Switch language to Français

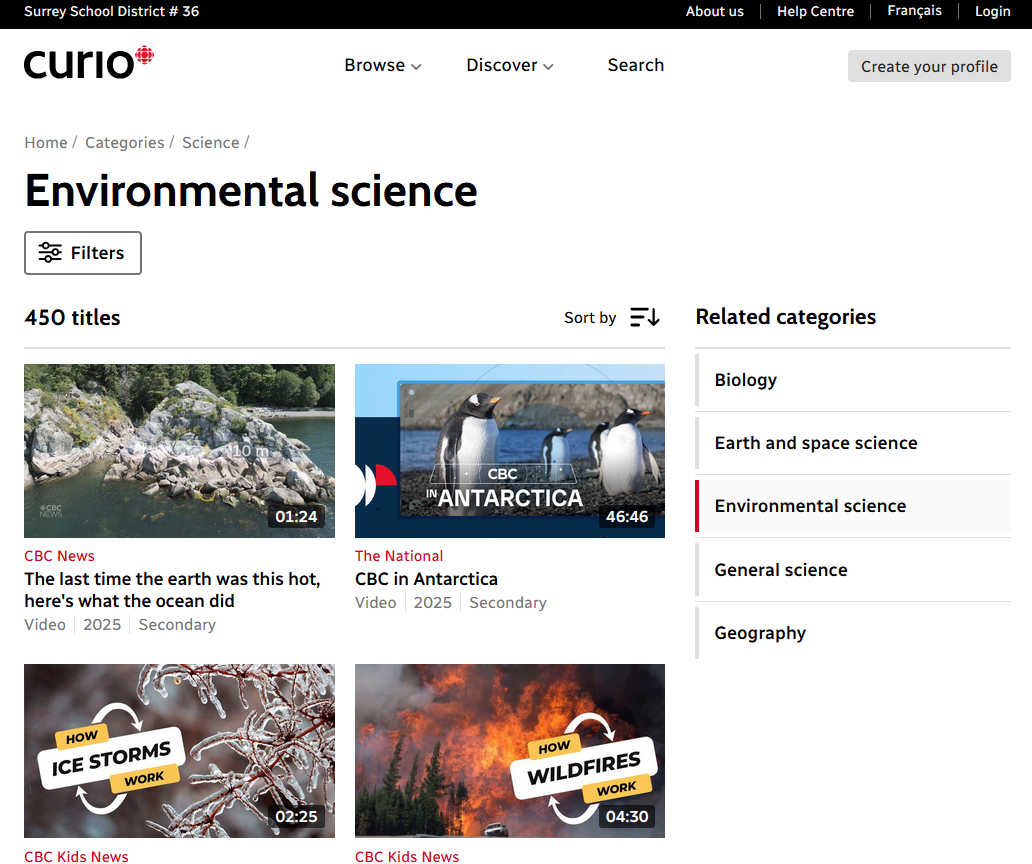tap(914, 11)
